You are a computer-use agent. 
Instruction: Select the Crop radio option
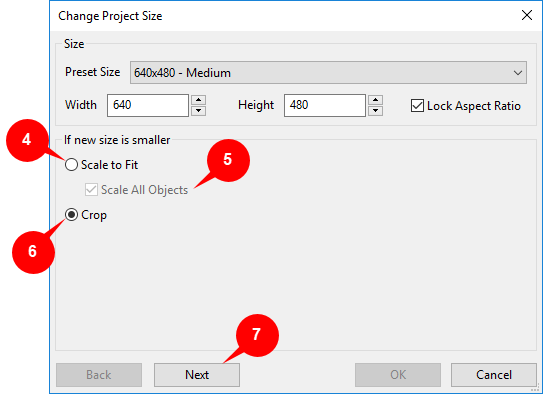[71, 215]
